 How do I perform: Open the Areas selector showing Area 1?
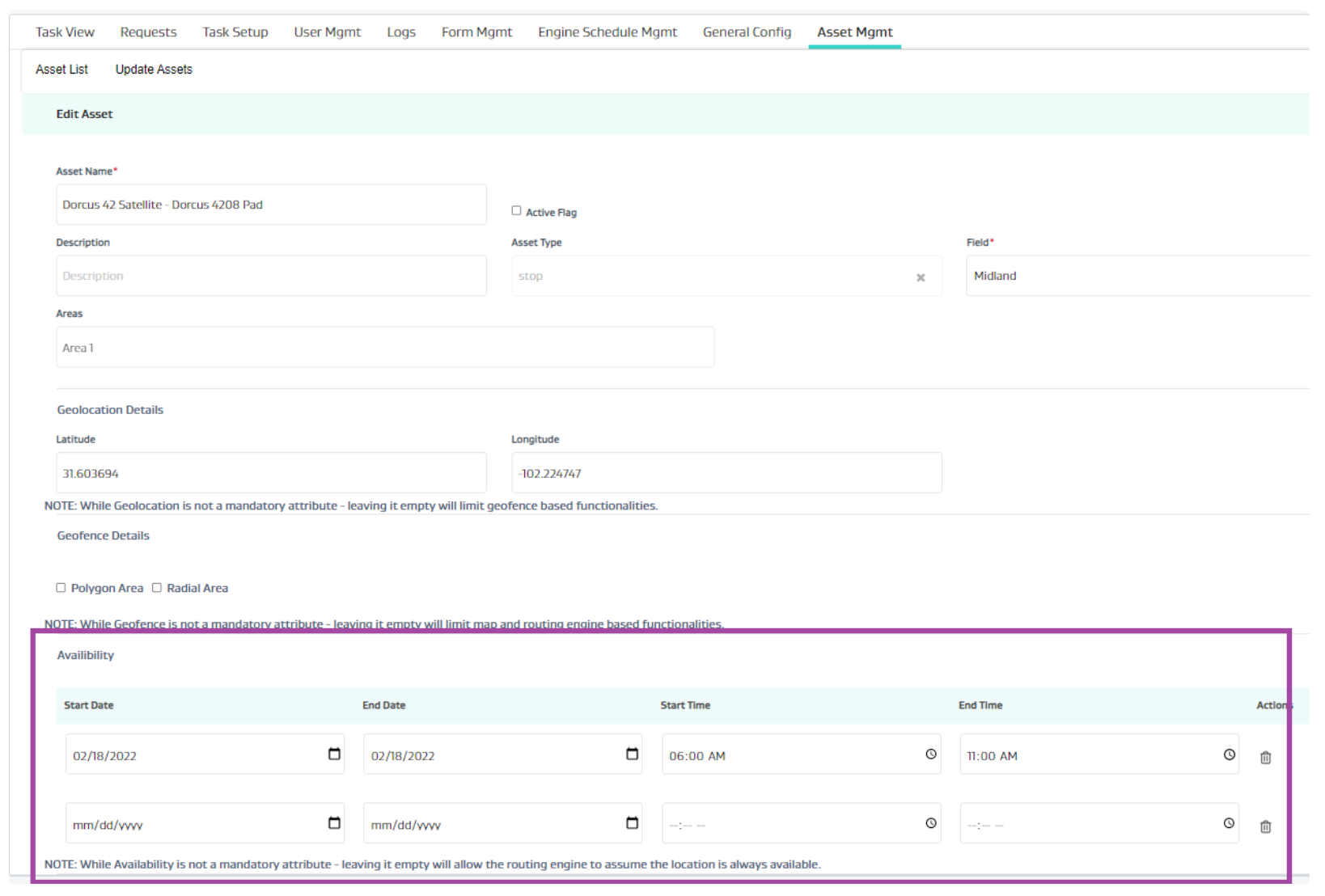point(384,348)
